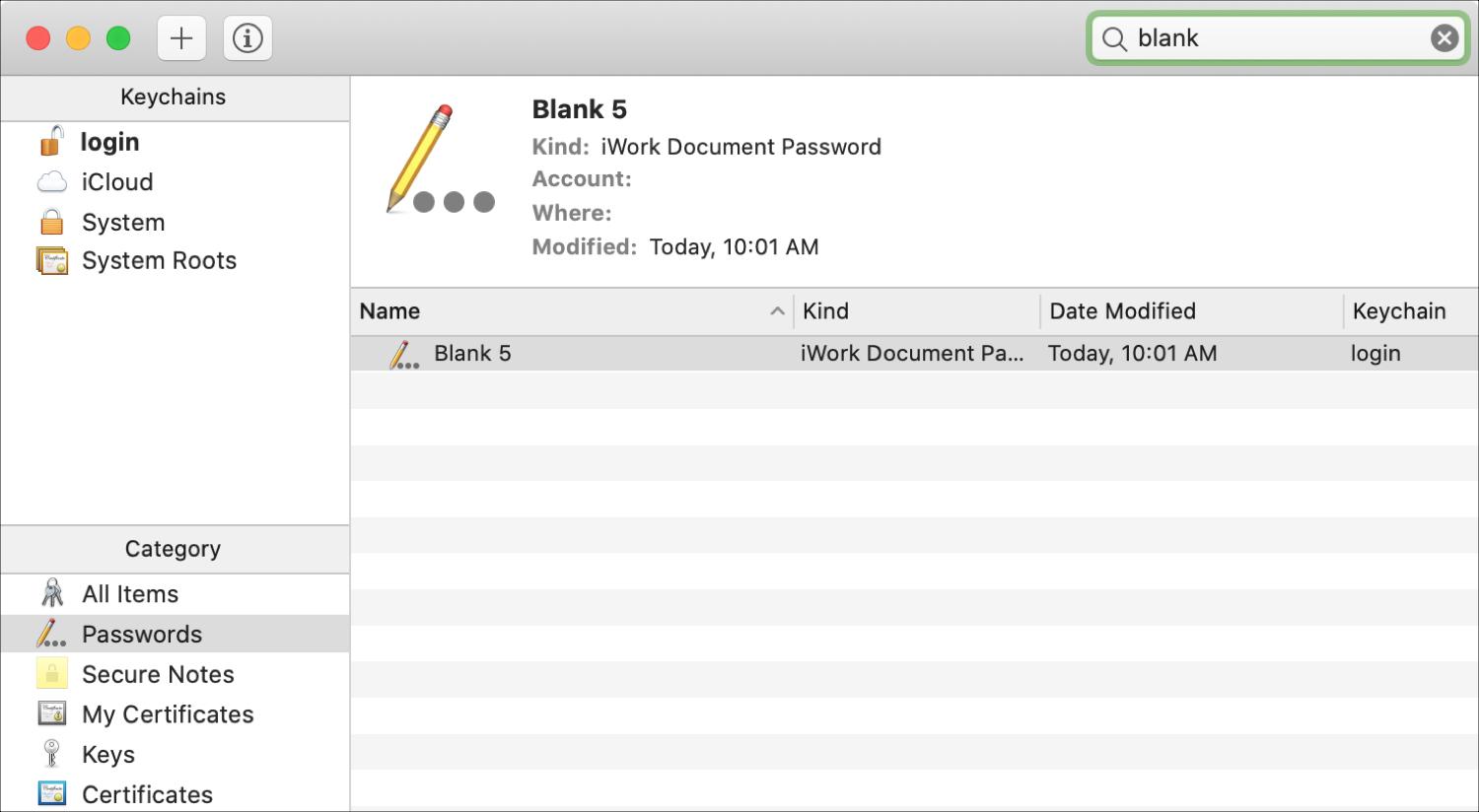1479x812 pixels.
Task: Select the System keychain lock icon
Action: [x=51, y=222]
